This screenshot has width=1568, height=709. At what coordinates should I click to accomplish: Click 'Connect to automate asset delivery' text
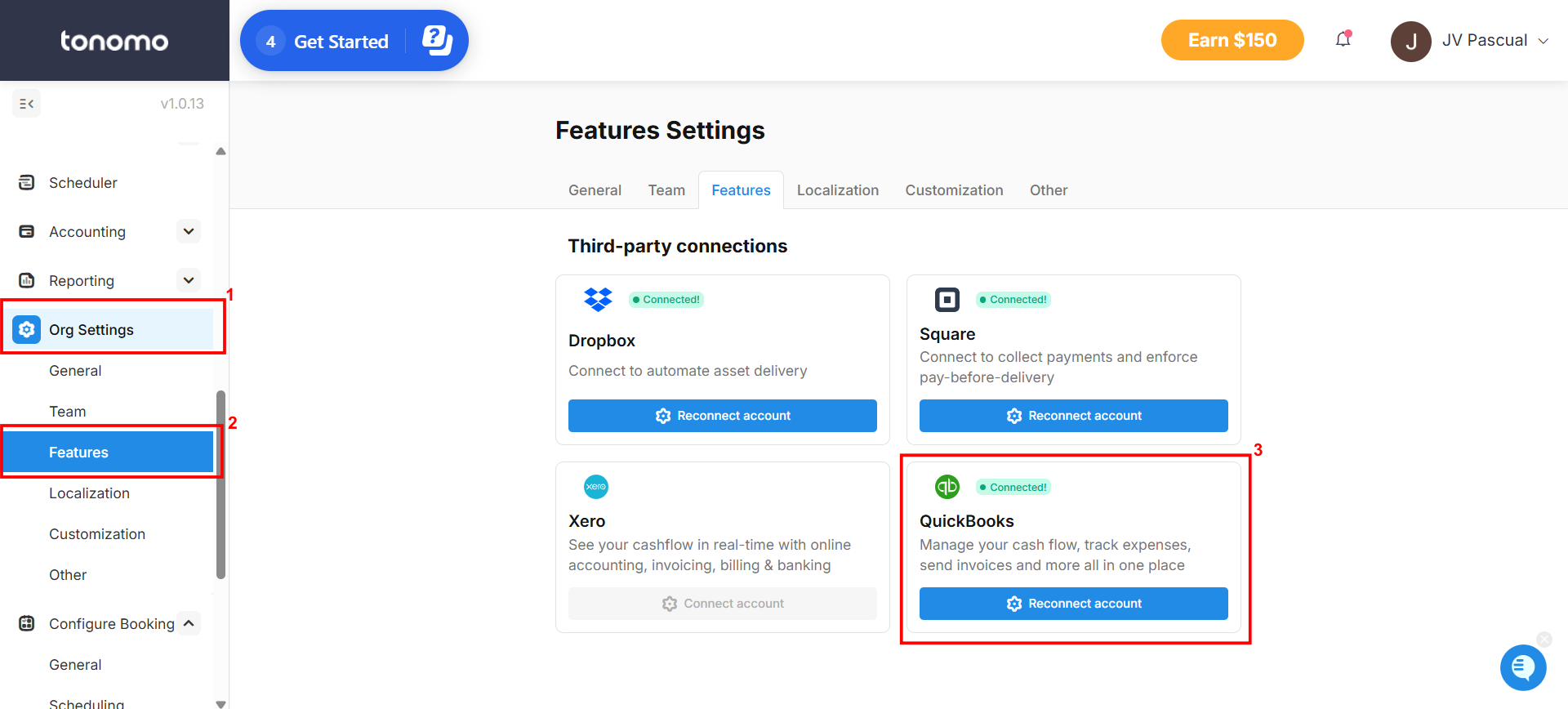pyautogui.click(x=688, y=371)
